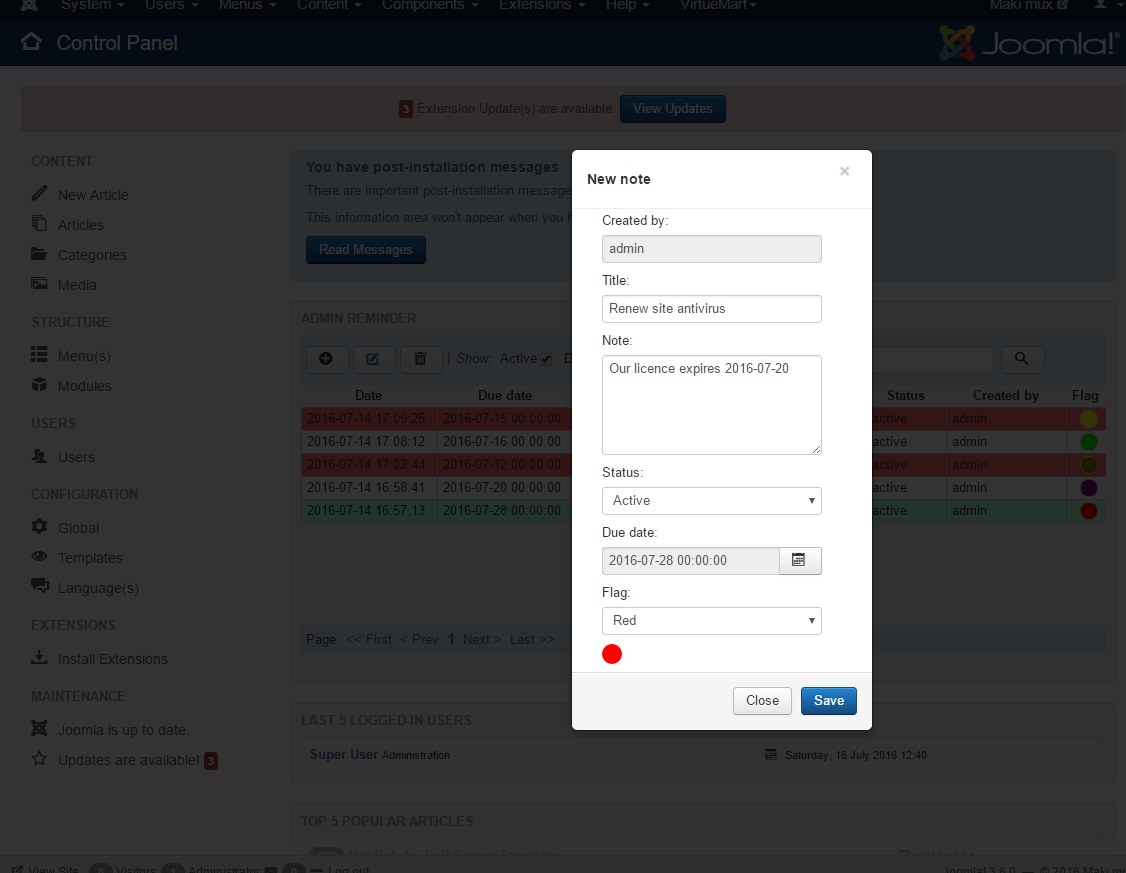Click the Install Extensions download icon
The image size is (1126, 873).
pyautogui.click(x=39, y=658)
